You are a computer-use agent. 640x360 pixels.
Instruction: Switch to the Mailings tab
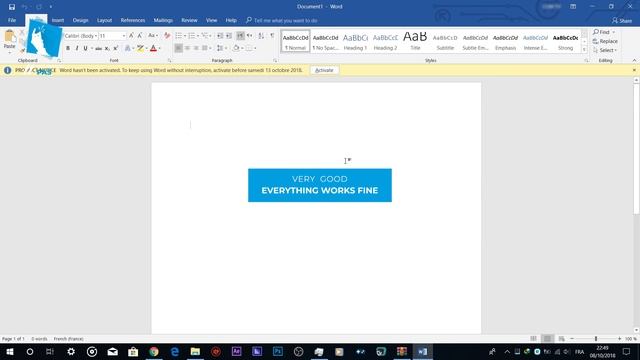163,20
